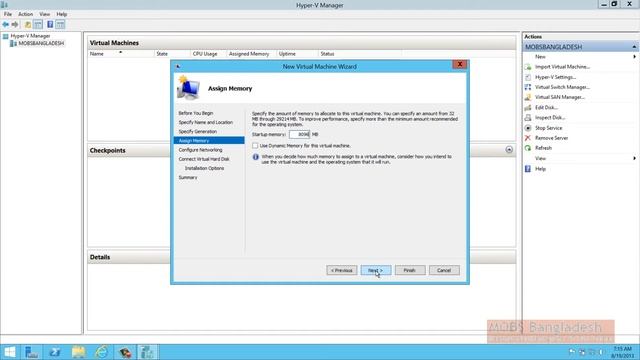Viewport: 640px width, 360px height.
Task: Go to Installation Options wizard step
Action: tap(204, 168)
